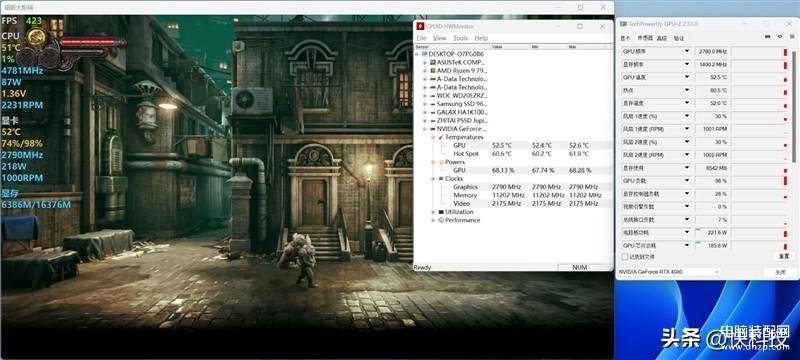800x360 pixels.
Task: Click the thermometer icon beside Temperatures
Action: (x=440, y=137)
